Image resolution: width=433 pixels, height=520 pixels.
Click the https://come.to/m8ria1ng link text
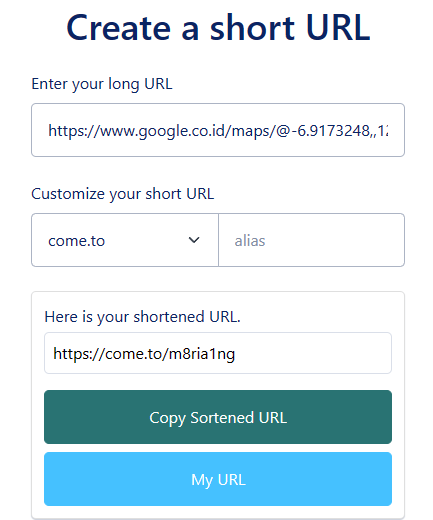coord(144,354)
